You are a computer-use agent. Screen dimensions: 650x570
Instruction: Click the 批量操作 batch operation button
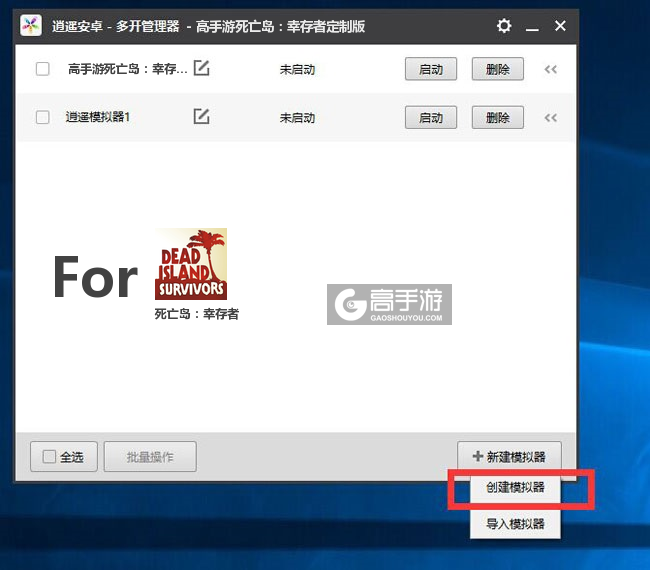[150, 457]
